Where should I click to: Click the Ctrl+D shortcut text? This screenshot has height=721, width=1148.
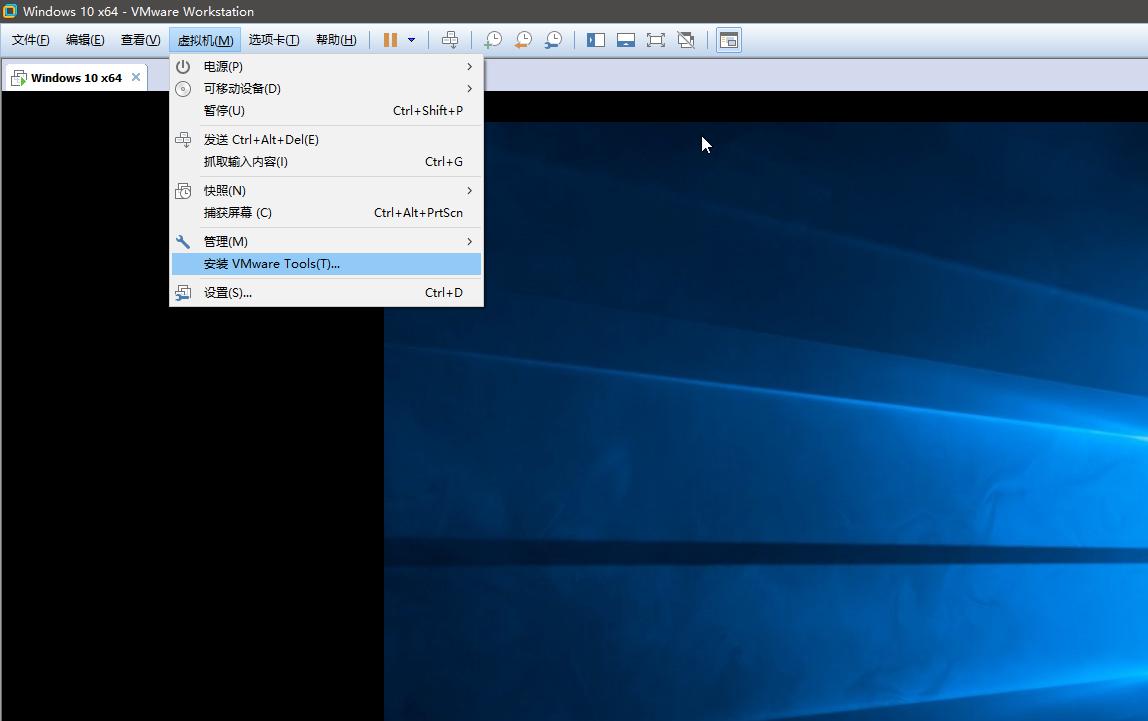coord(444,293)
